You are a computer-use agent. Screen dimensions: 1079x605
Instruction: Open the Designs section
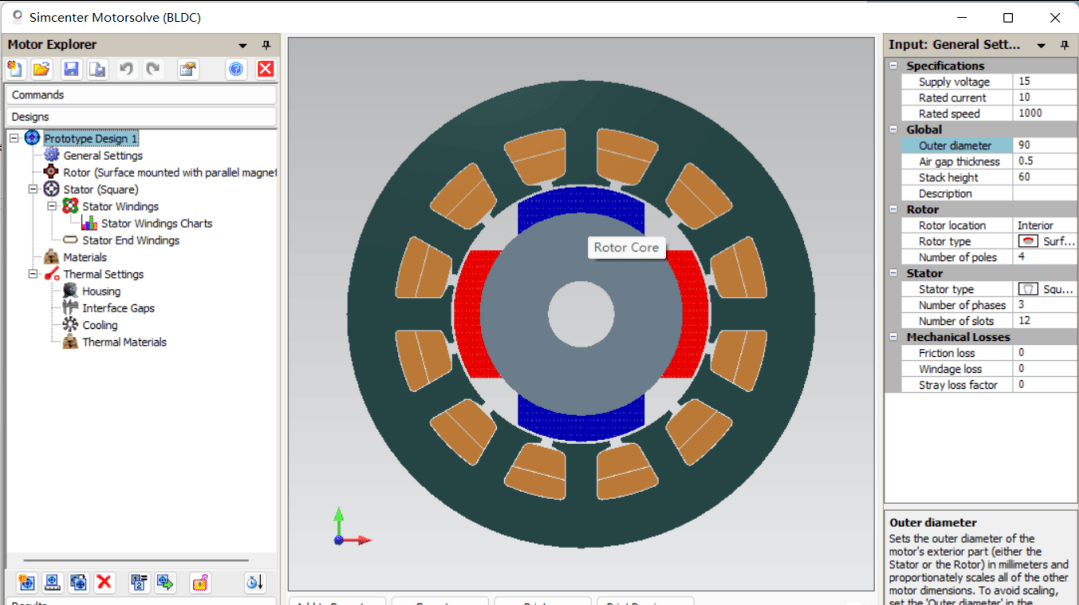pos(141,117)
